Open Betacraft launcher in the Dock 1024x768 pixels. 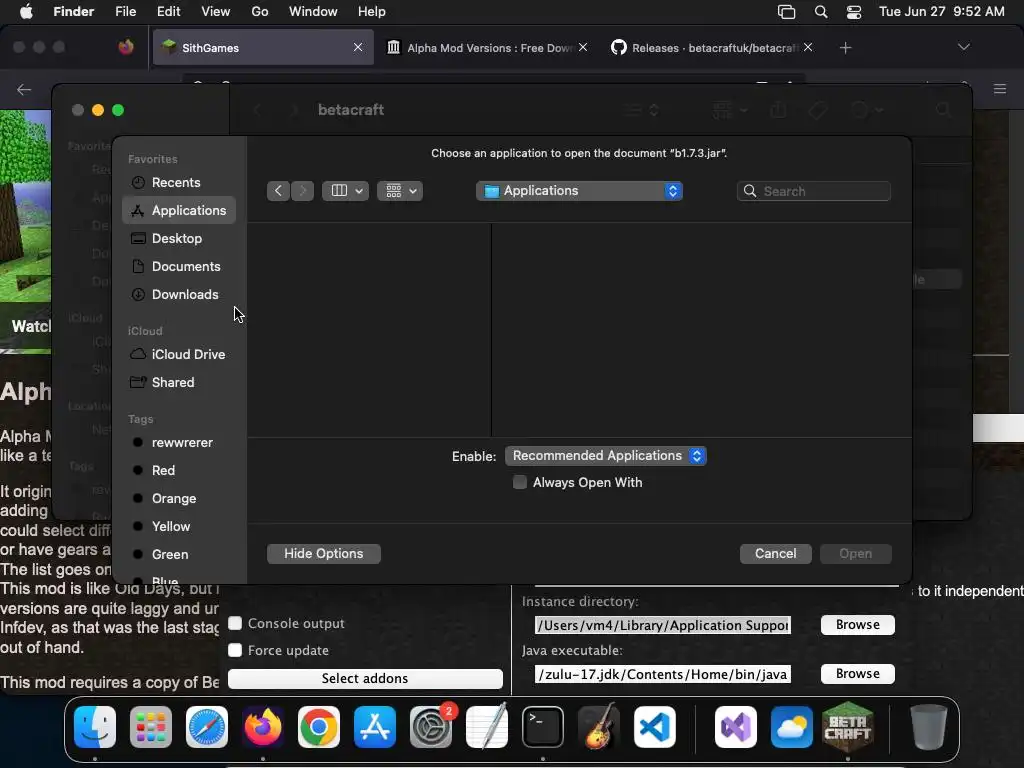coord(848,727)
